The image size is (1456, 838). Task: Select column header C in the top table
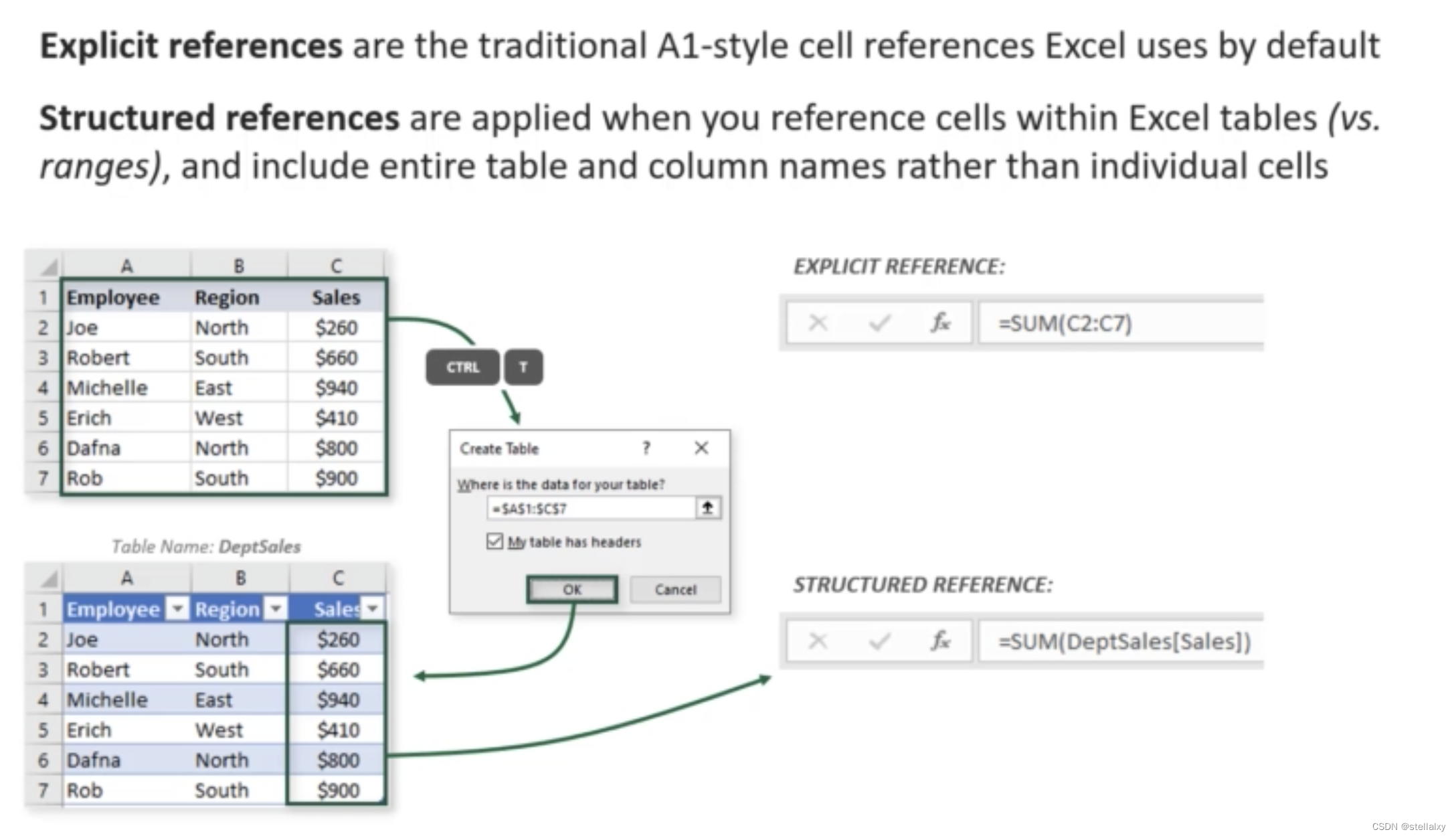[x=336, y=264]
